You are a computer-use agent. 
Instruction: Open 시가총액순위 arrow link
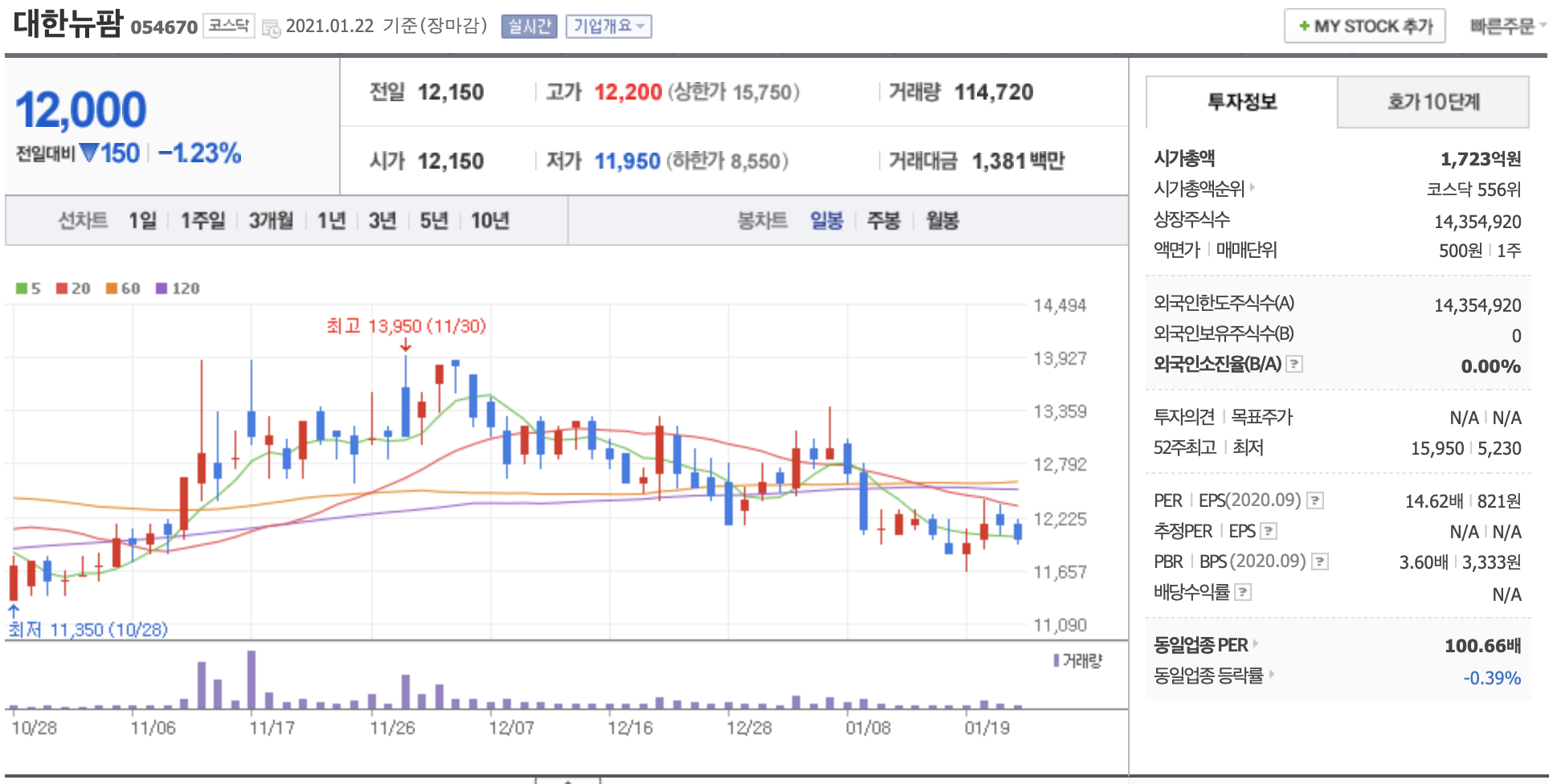(1253, 188)
